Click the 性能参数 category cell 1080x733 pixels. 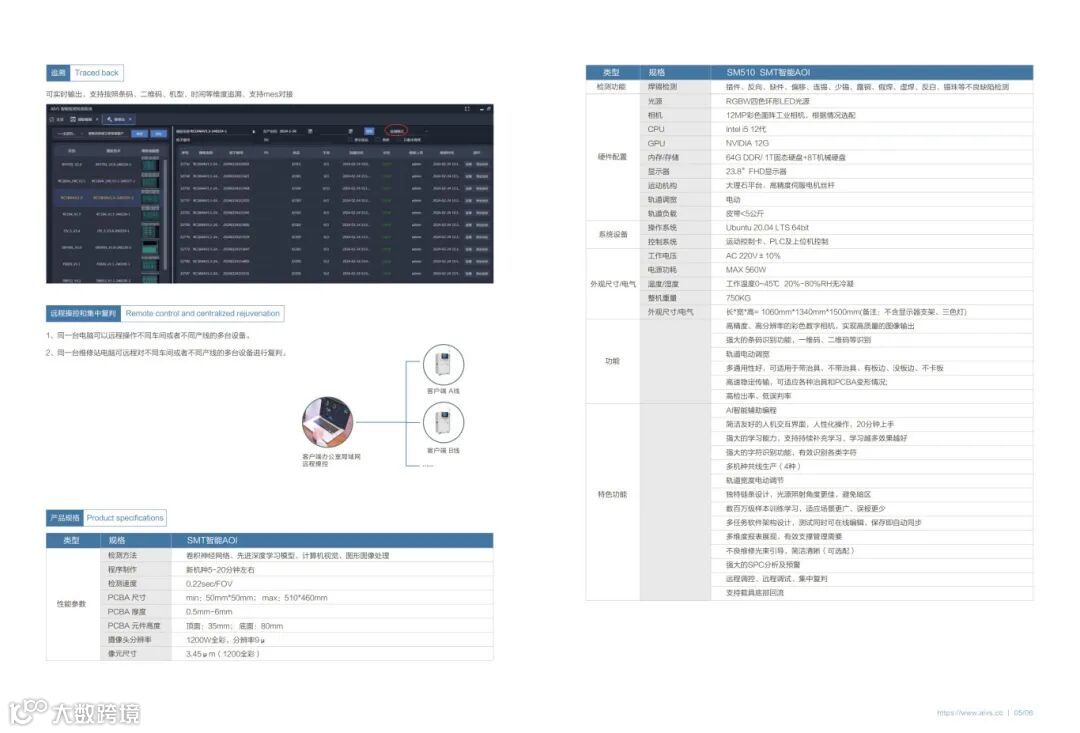tap(72, 604)
